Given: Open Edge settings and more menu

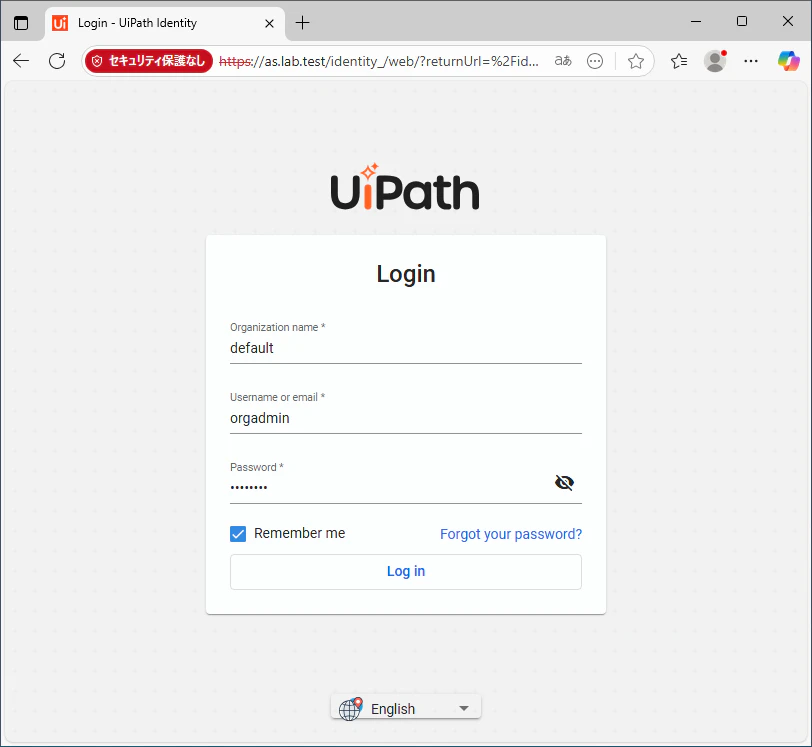Looking at the screenshot, I should [751, 61].
